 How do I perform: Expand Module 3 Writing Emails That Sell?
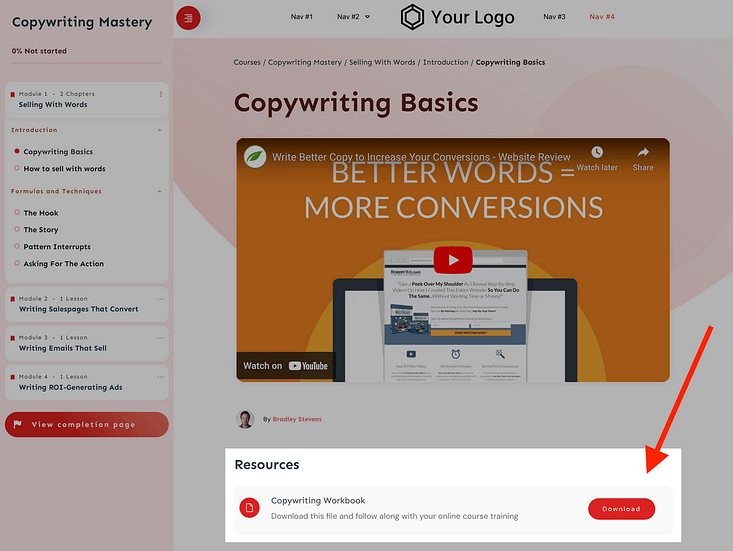click(86, 343)
